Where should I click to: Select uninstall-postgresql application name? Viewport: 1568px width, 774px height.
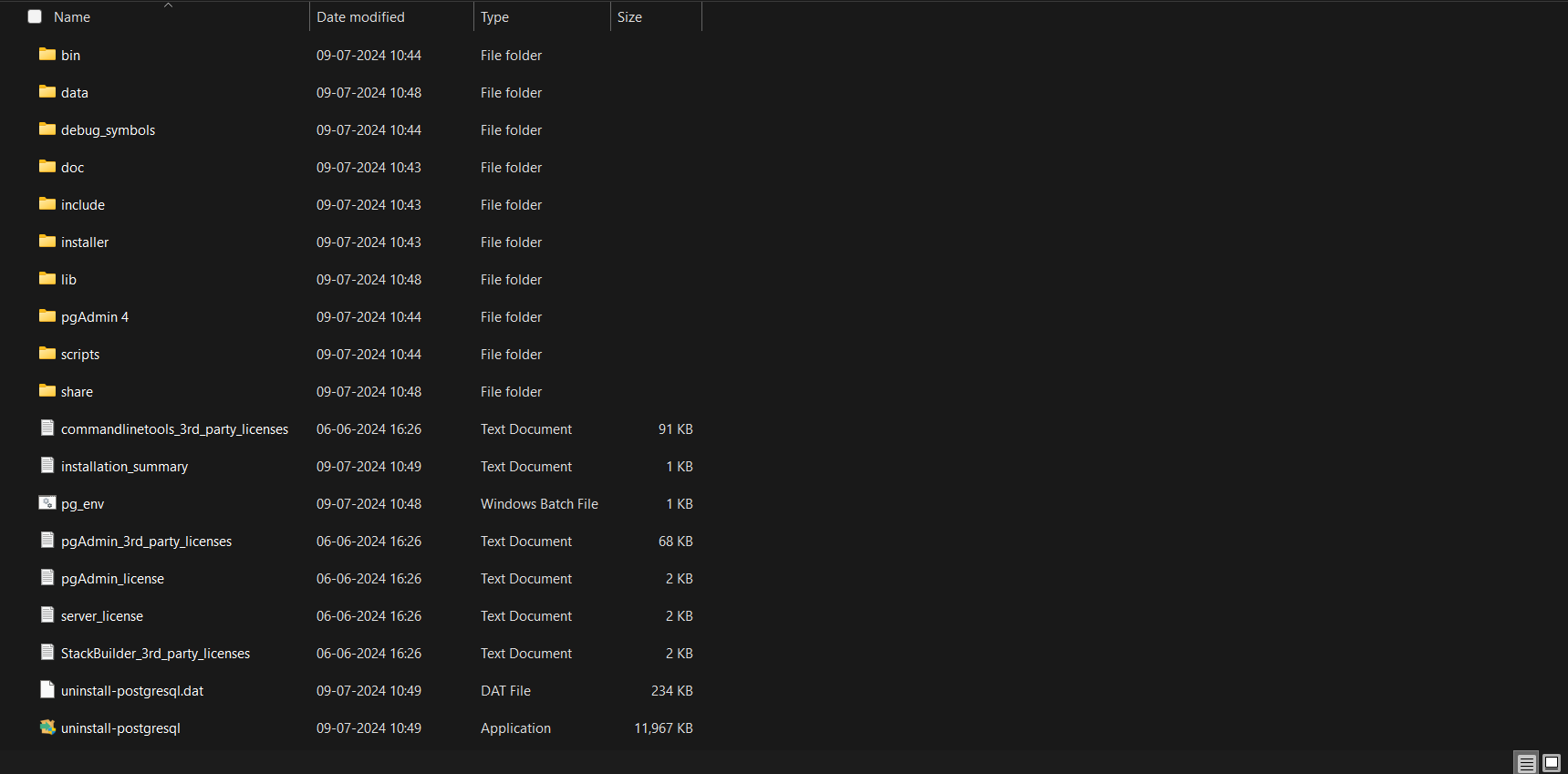click(x=120, y=728)
